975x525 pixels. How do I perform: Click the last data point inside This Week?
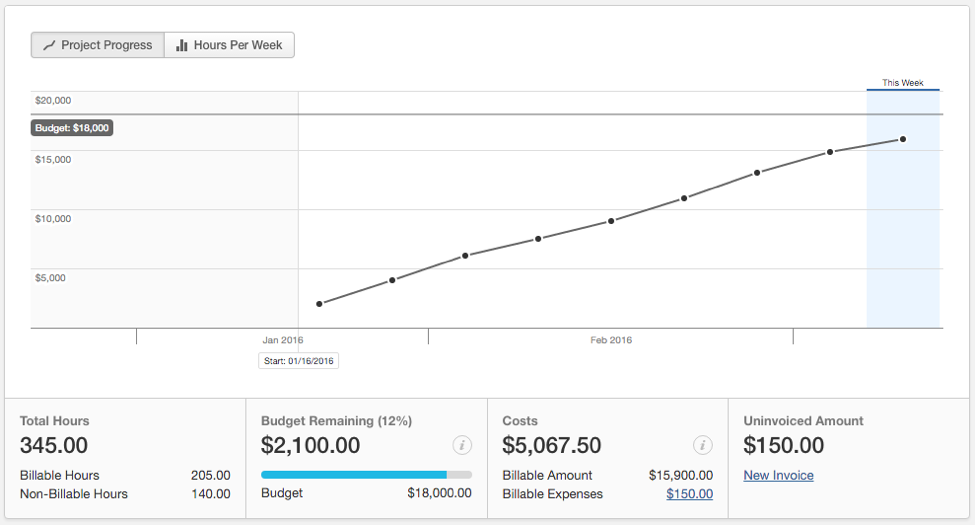point(903,139)
